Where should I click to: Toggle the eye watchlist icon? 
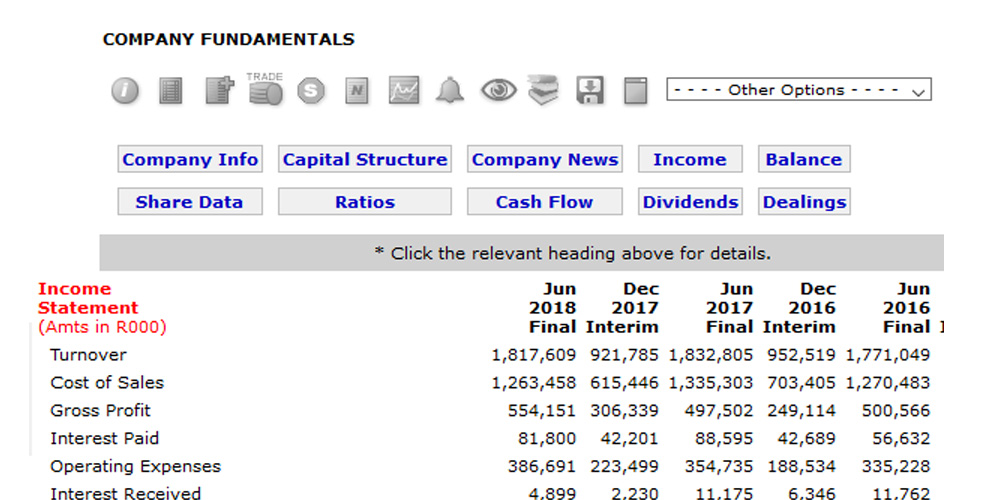(x=498, y=91)
